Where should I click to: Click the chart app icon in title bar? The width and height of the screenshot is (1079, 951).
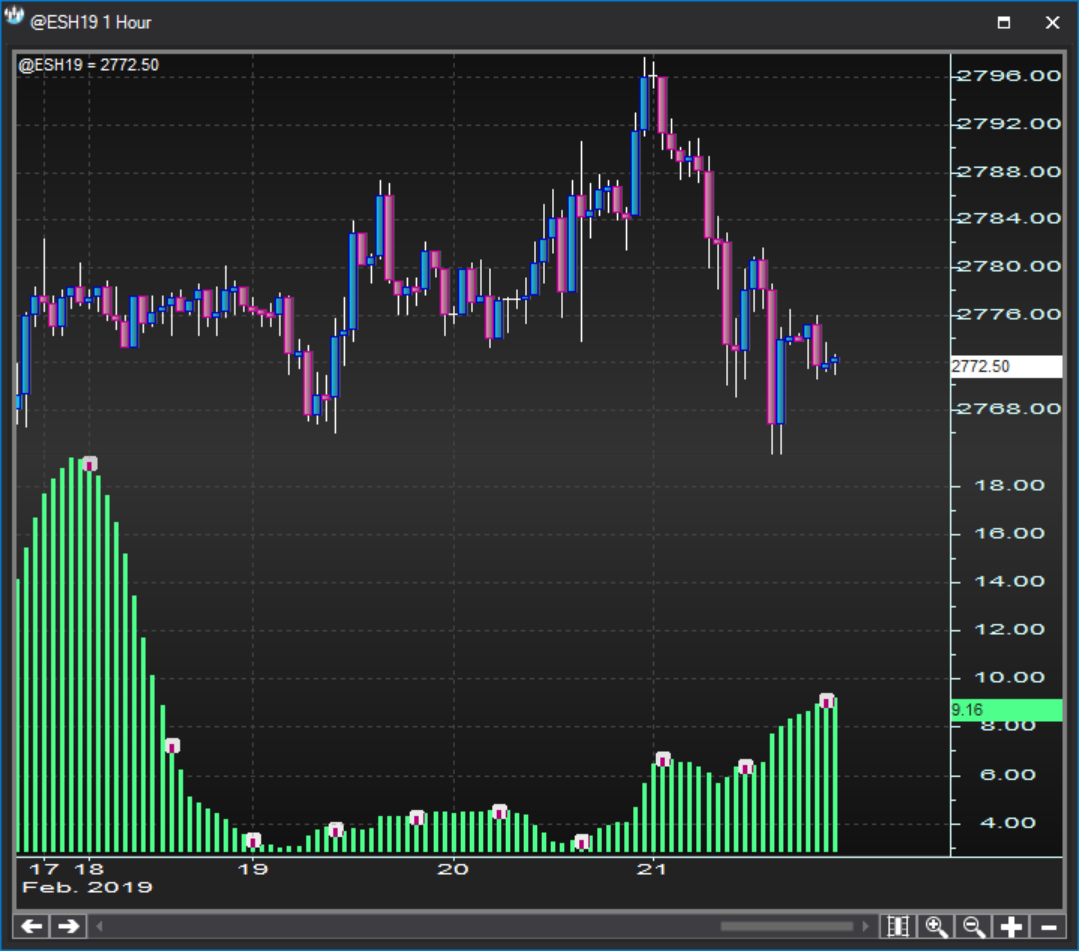click(x=14, y=16)
